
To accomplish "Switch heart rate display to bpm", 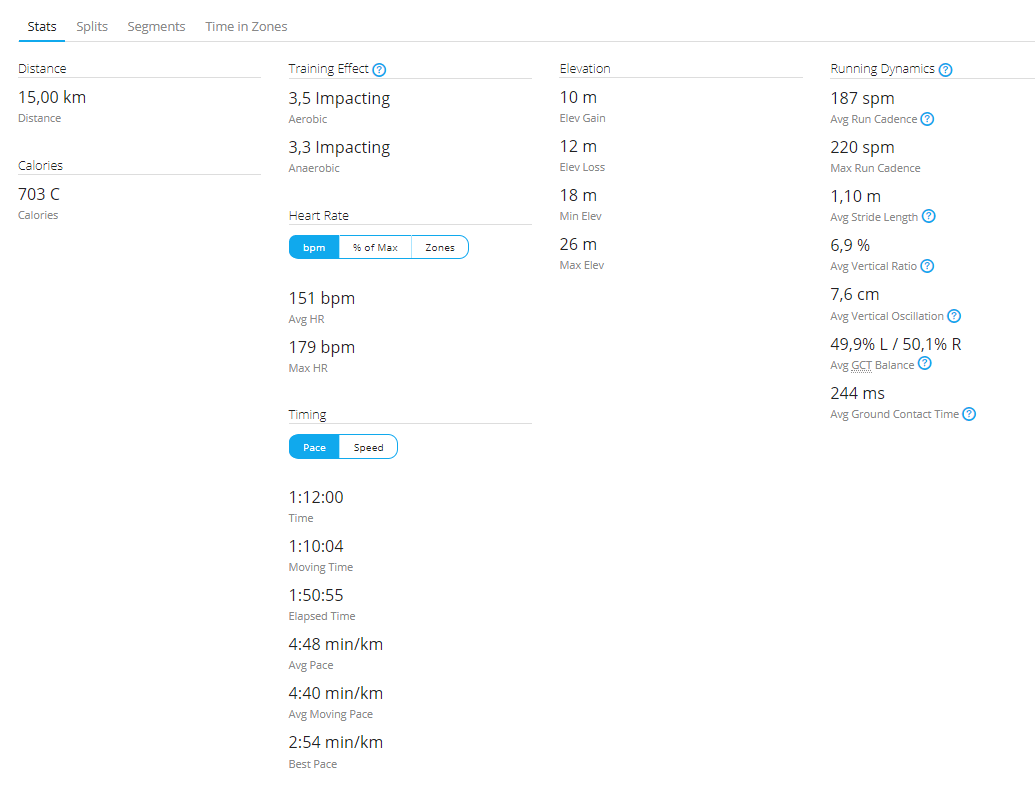I will 314,247.
